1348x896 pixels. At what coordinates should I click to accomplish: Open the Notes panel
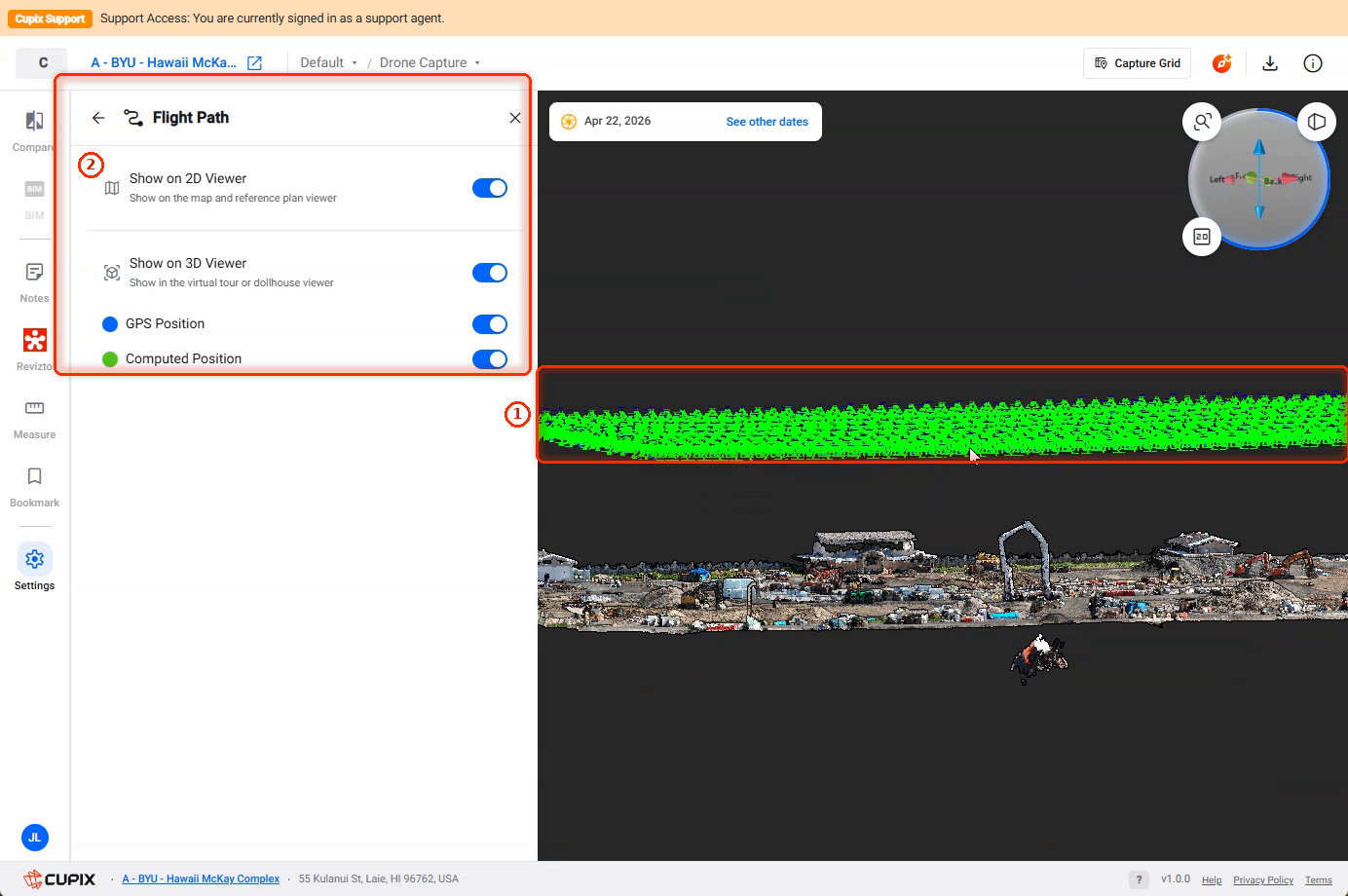(34, 282)
